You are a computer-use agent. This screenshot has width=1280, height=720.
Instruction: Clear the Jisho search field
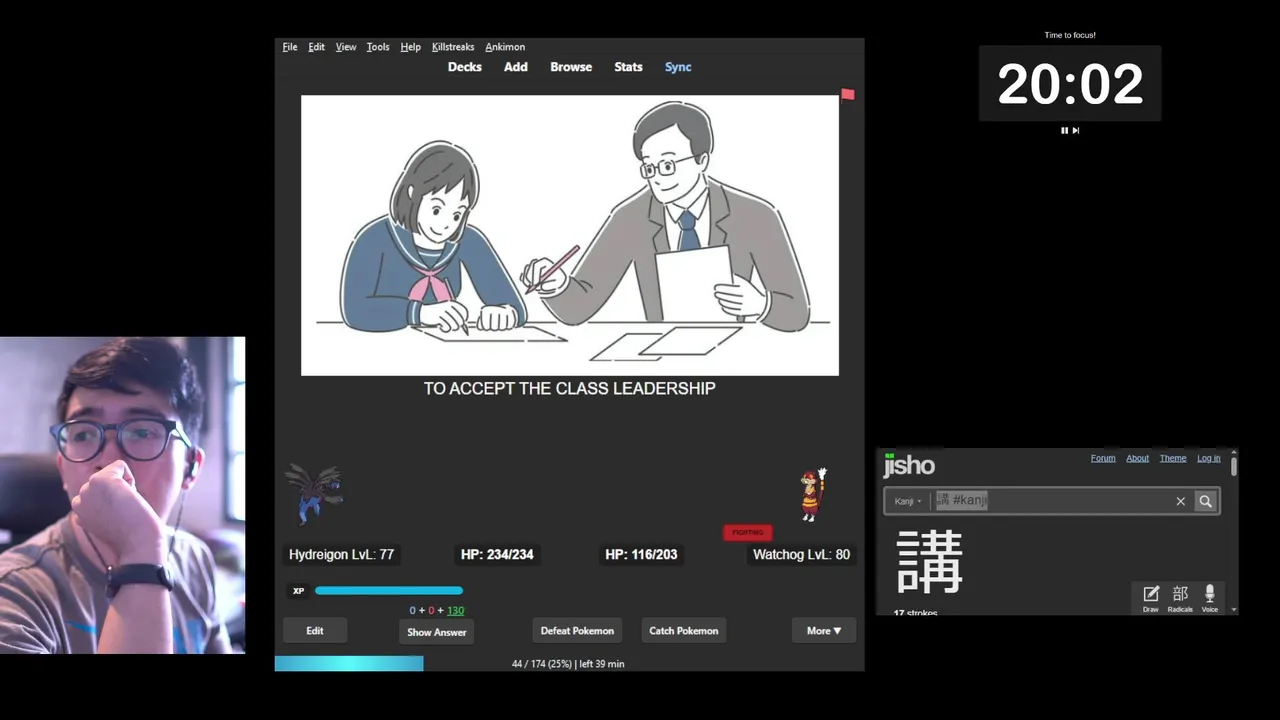coord(1180,501)
